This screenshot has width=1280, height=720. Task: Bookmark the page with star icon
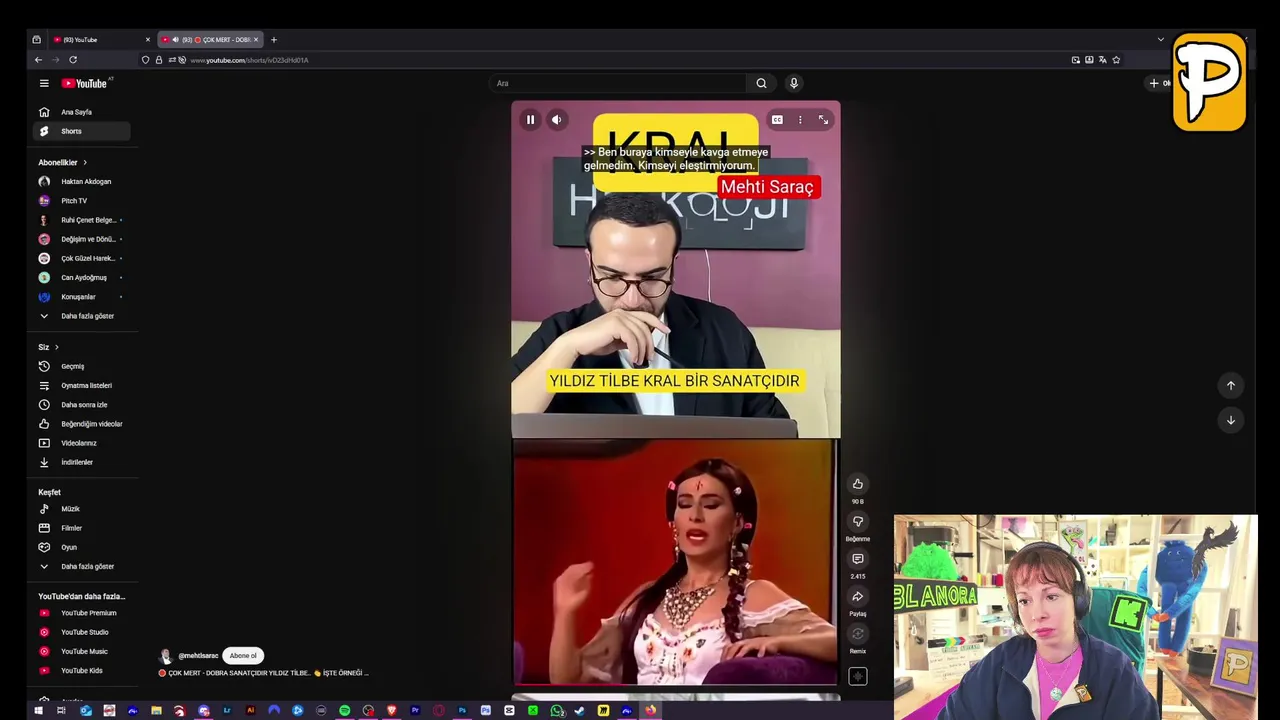pyautogui.click(x=1116, y=60)
